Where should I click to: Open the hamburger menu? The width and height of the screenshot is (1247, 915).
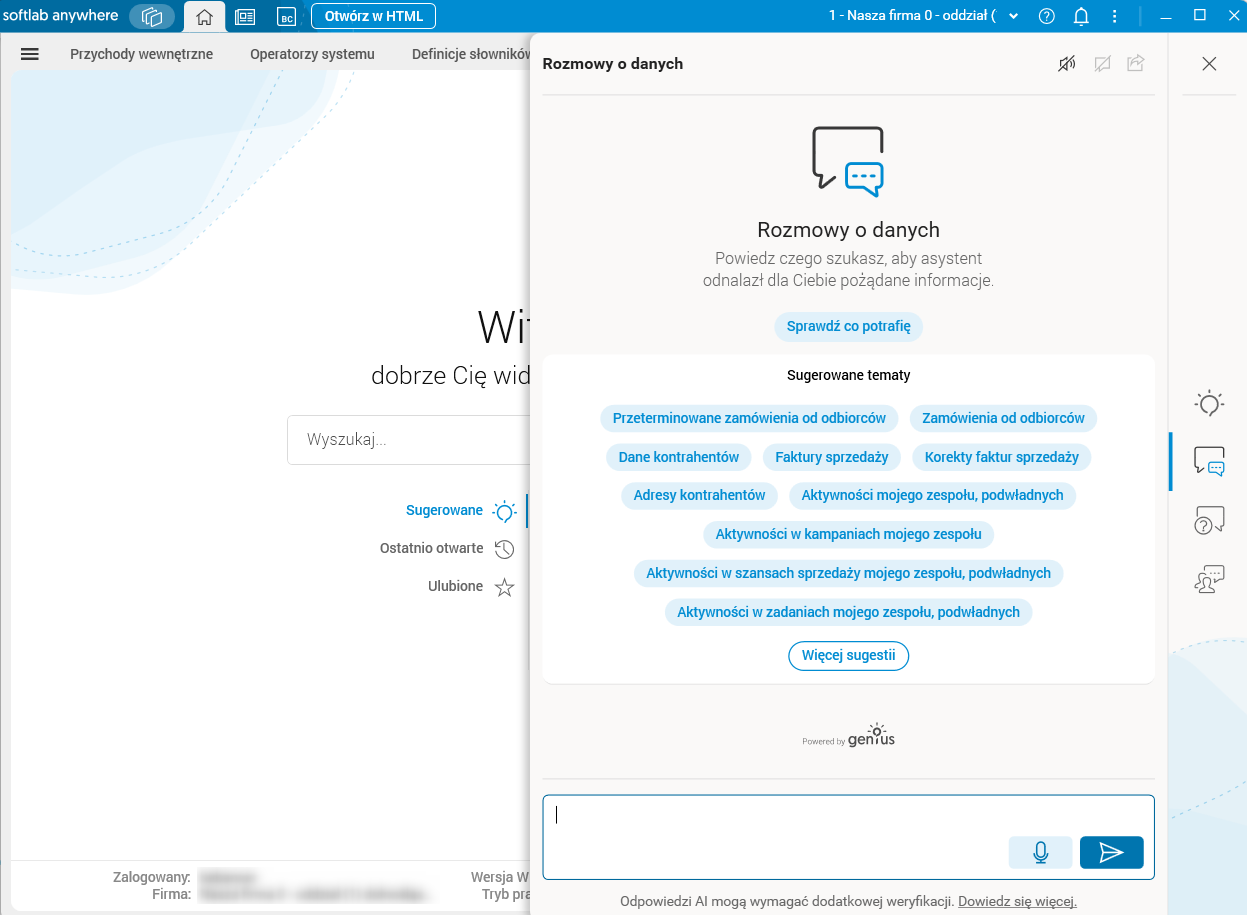[30, 54]
